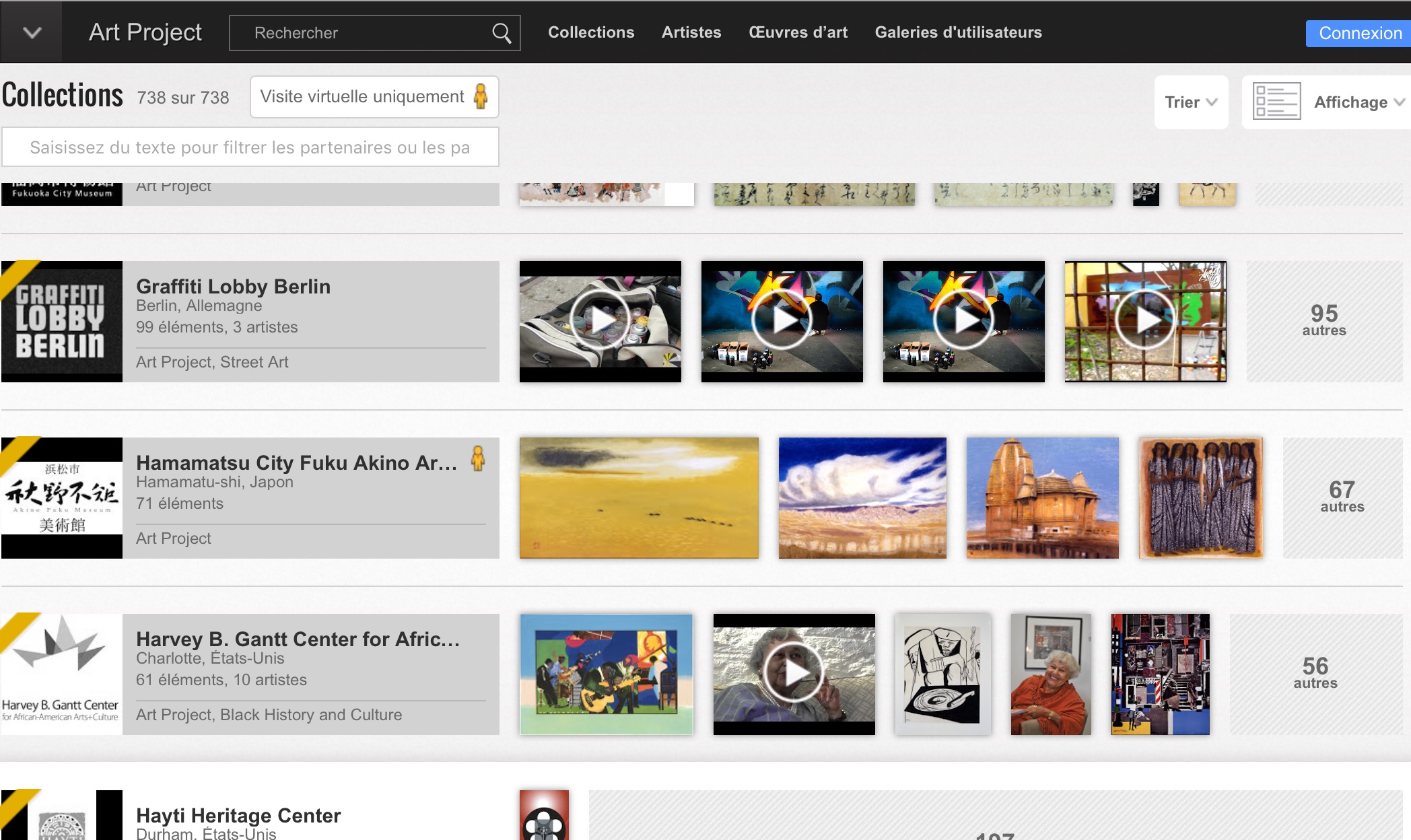Open the Collections menu item

click(590, 32)
